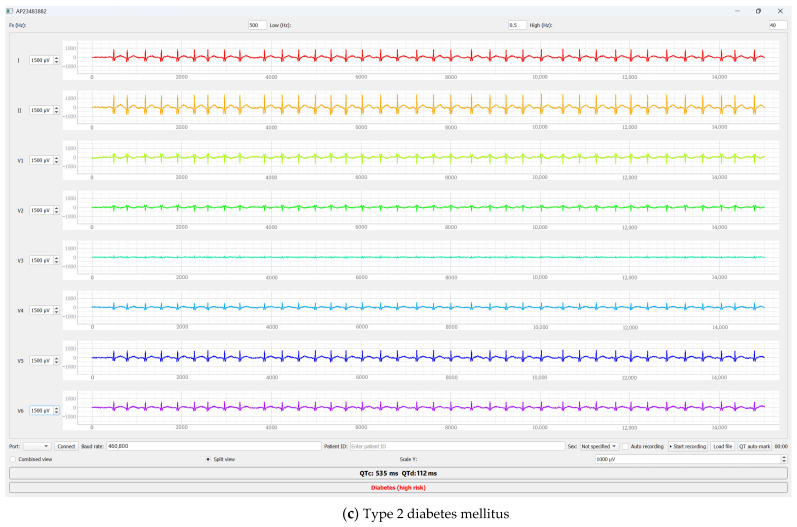
Task: Adjust the Scale Y spinner arrows
Action: [x=784, y=459]
